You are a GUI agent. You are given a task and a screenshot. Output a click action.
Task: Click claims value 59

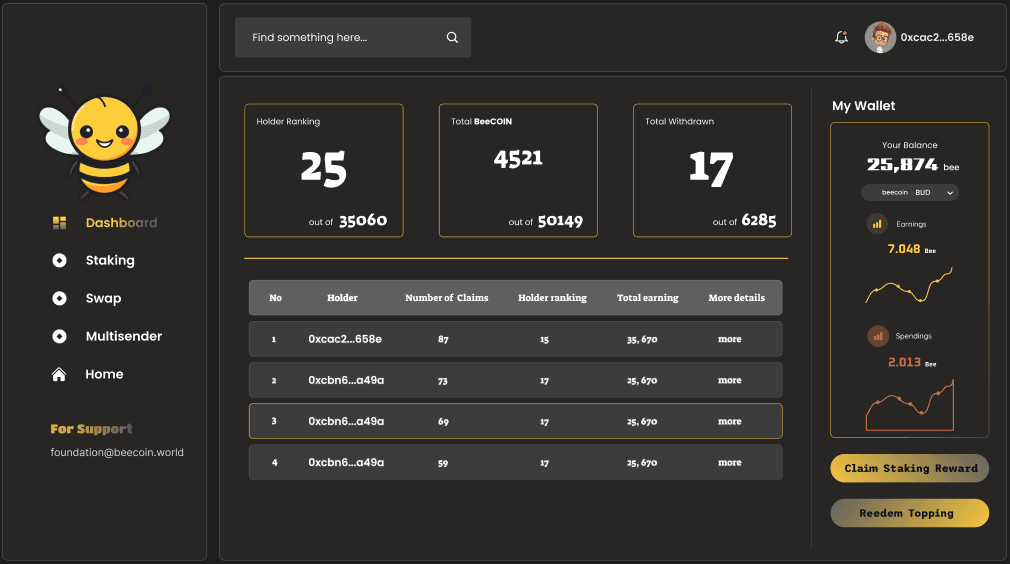pos(443,463)
